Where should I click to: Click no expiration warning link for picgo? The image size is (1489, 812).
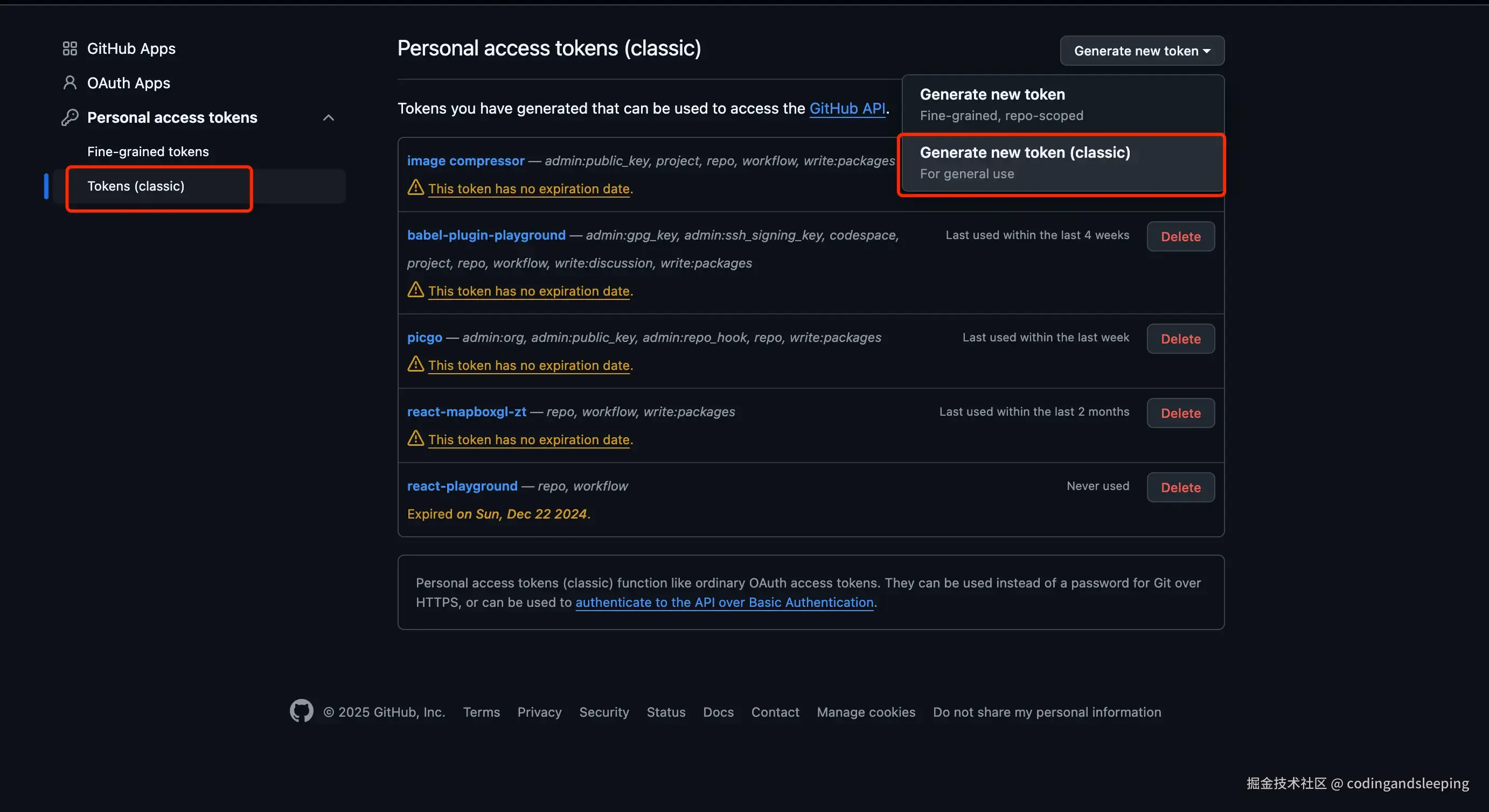529,365
